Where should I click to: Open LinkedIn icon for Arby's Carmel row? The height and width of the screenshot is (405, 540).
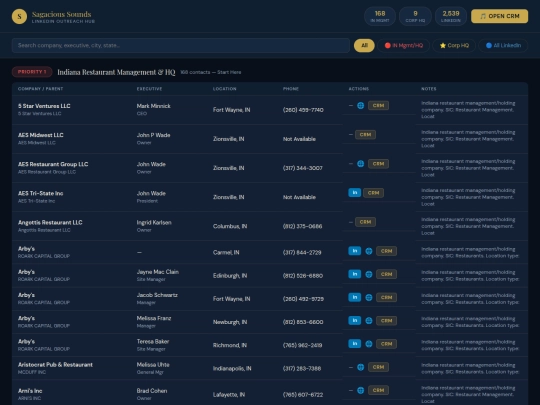tap(354, 251)
